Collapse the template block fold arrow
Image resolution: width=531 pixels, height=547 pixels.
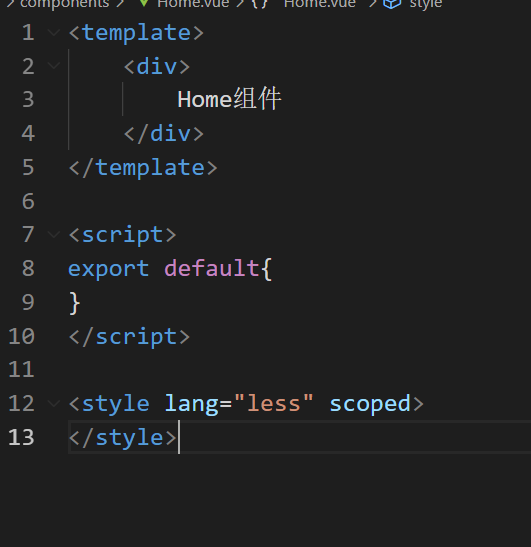pos(54,33)
